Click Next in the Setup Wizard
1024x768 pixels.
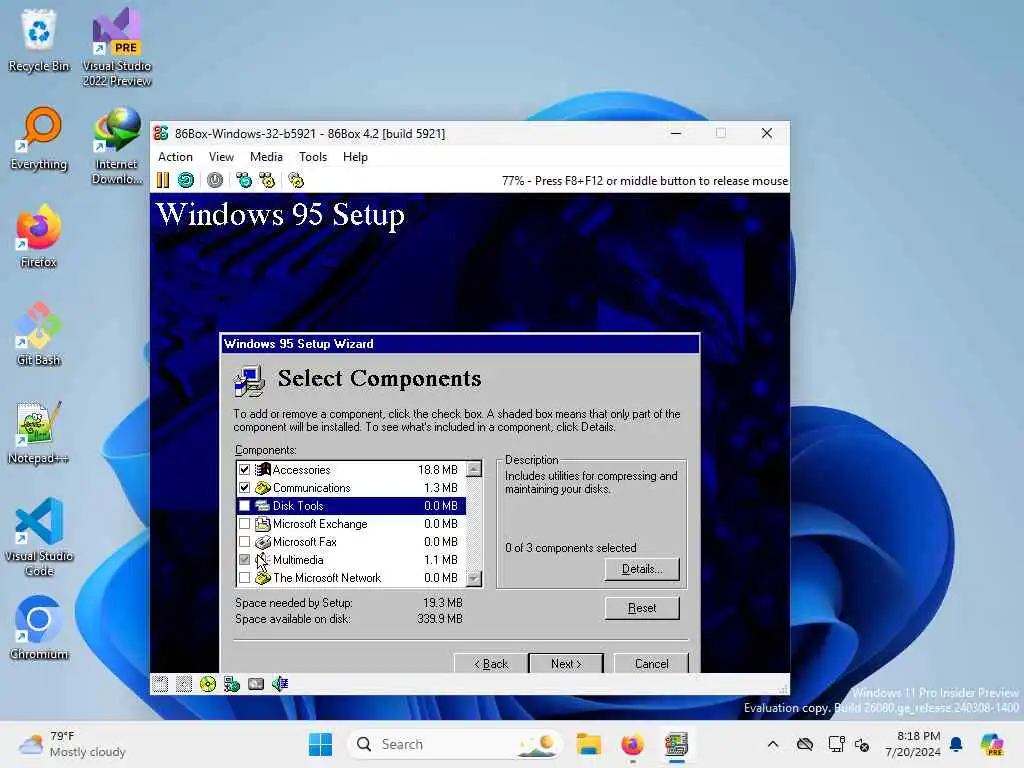click(566, 663)
